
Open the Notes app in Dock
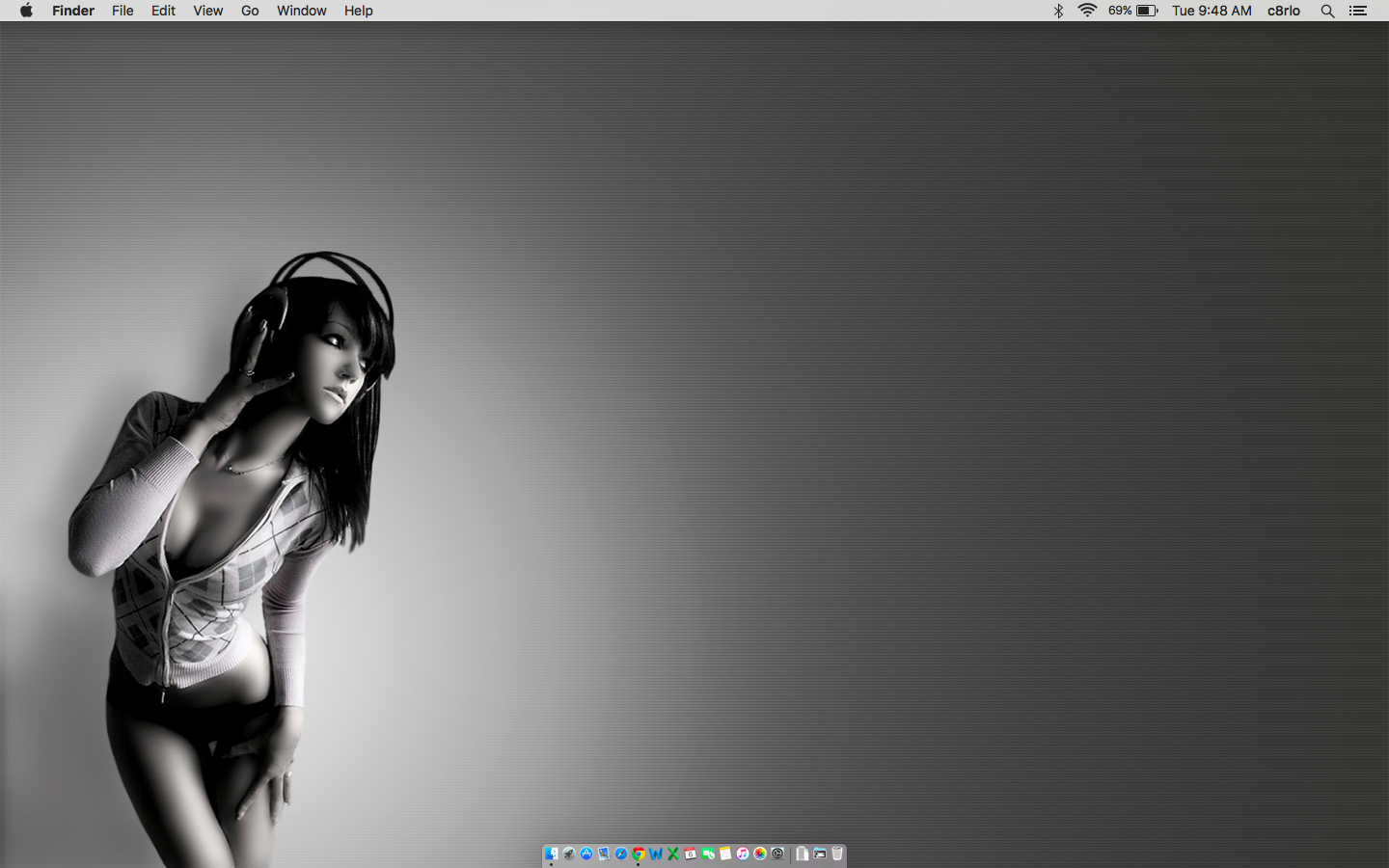pos(725,854)
